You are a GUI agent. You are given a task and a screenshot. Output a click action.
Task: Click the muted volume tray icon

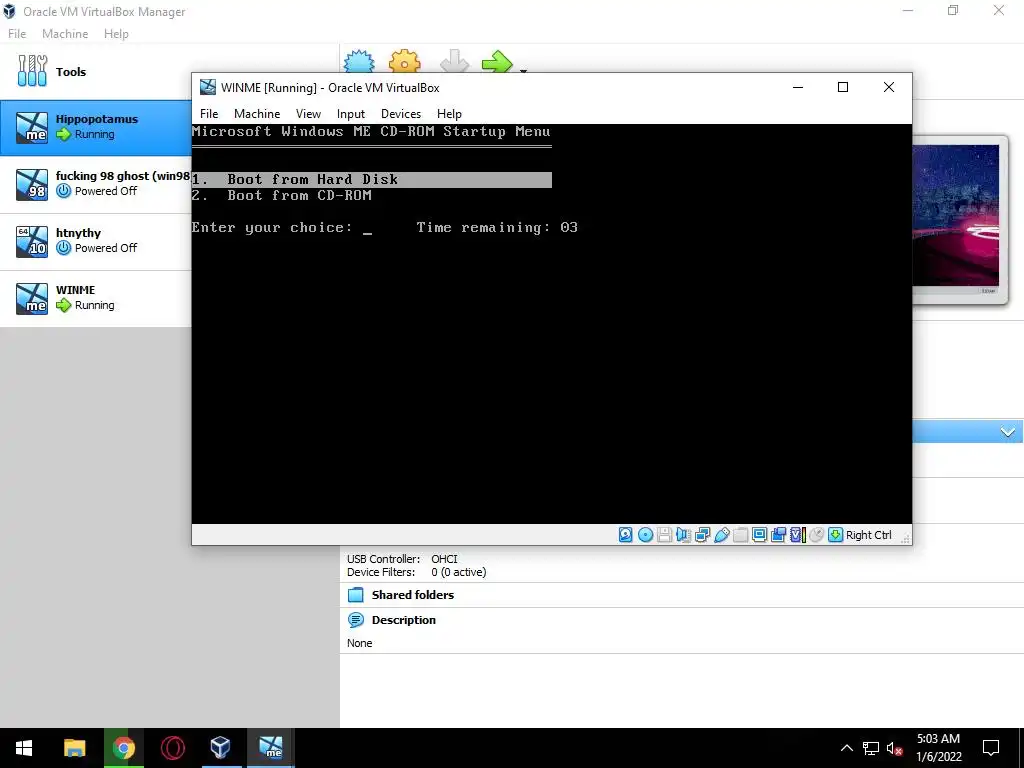(x=894, y=748)
